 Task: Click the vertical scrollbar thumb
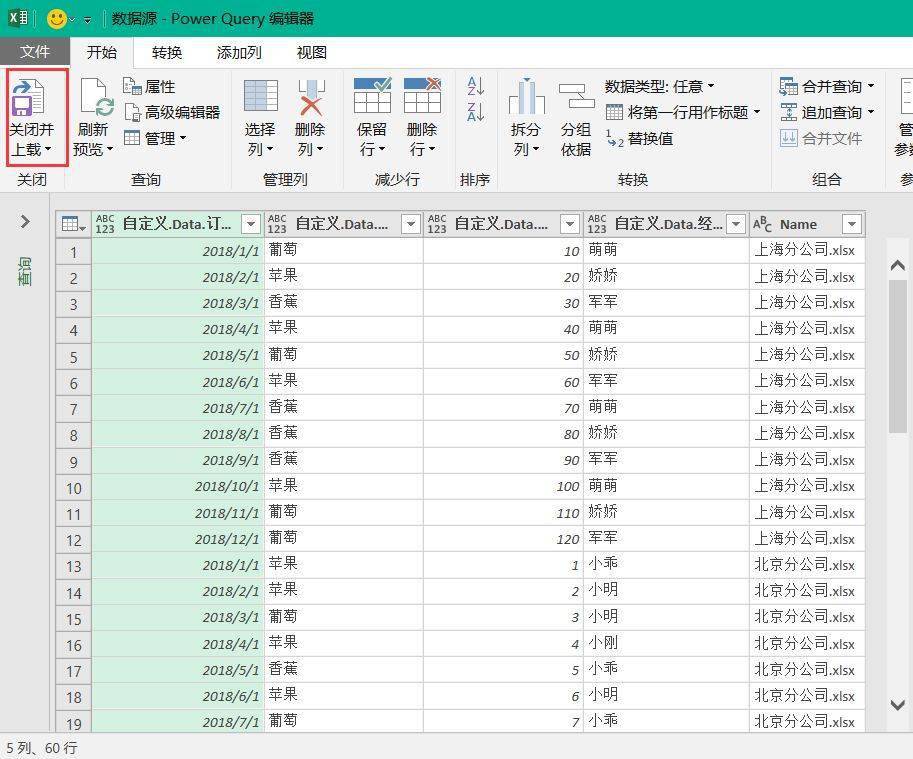click(x=897, y=356)
